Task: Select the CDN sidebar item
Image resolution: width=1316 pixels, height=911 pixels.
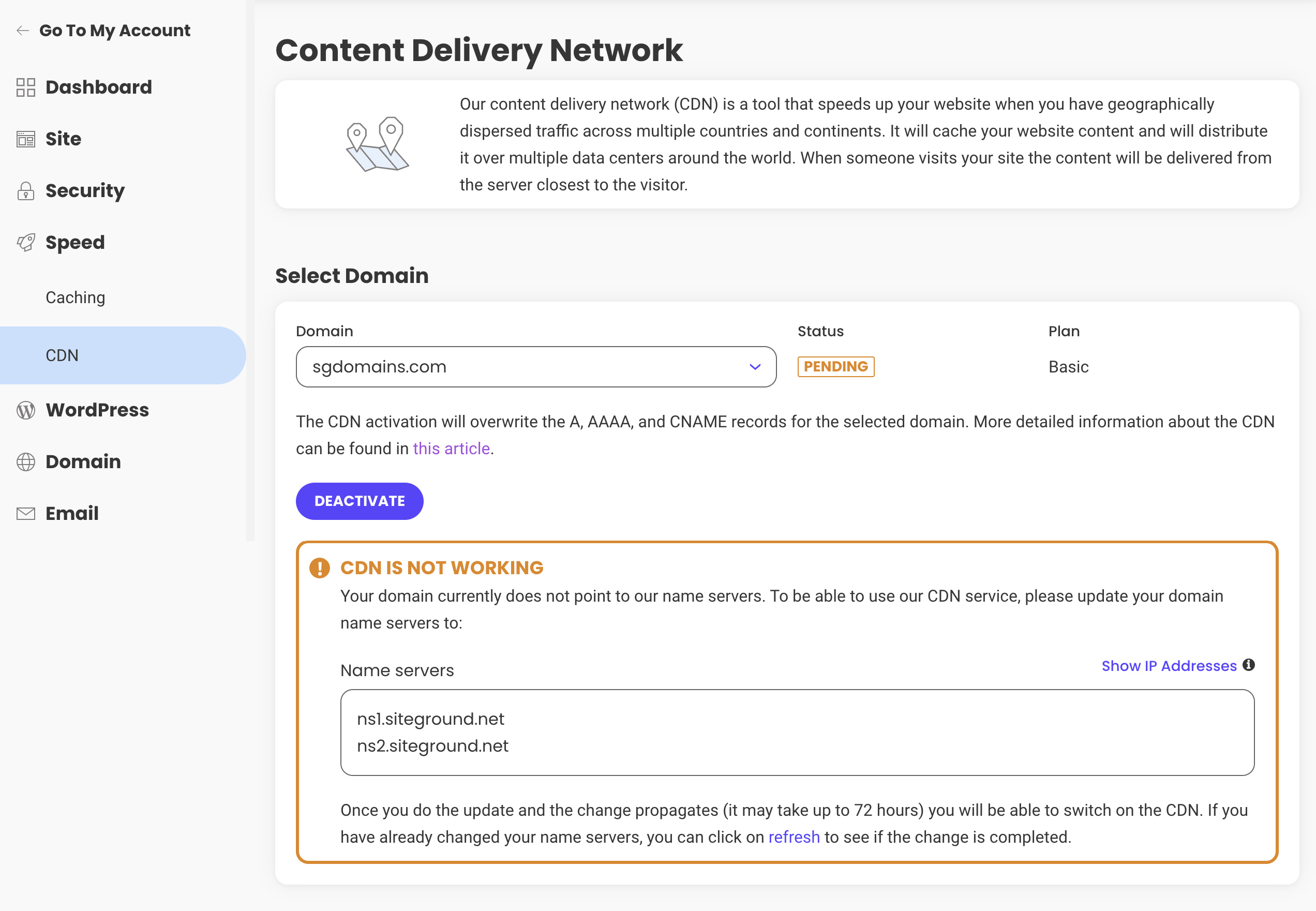Action: pos(123,355)
